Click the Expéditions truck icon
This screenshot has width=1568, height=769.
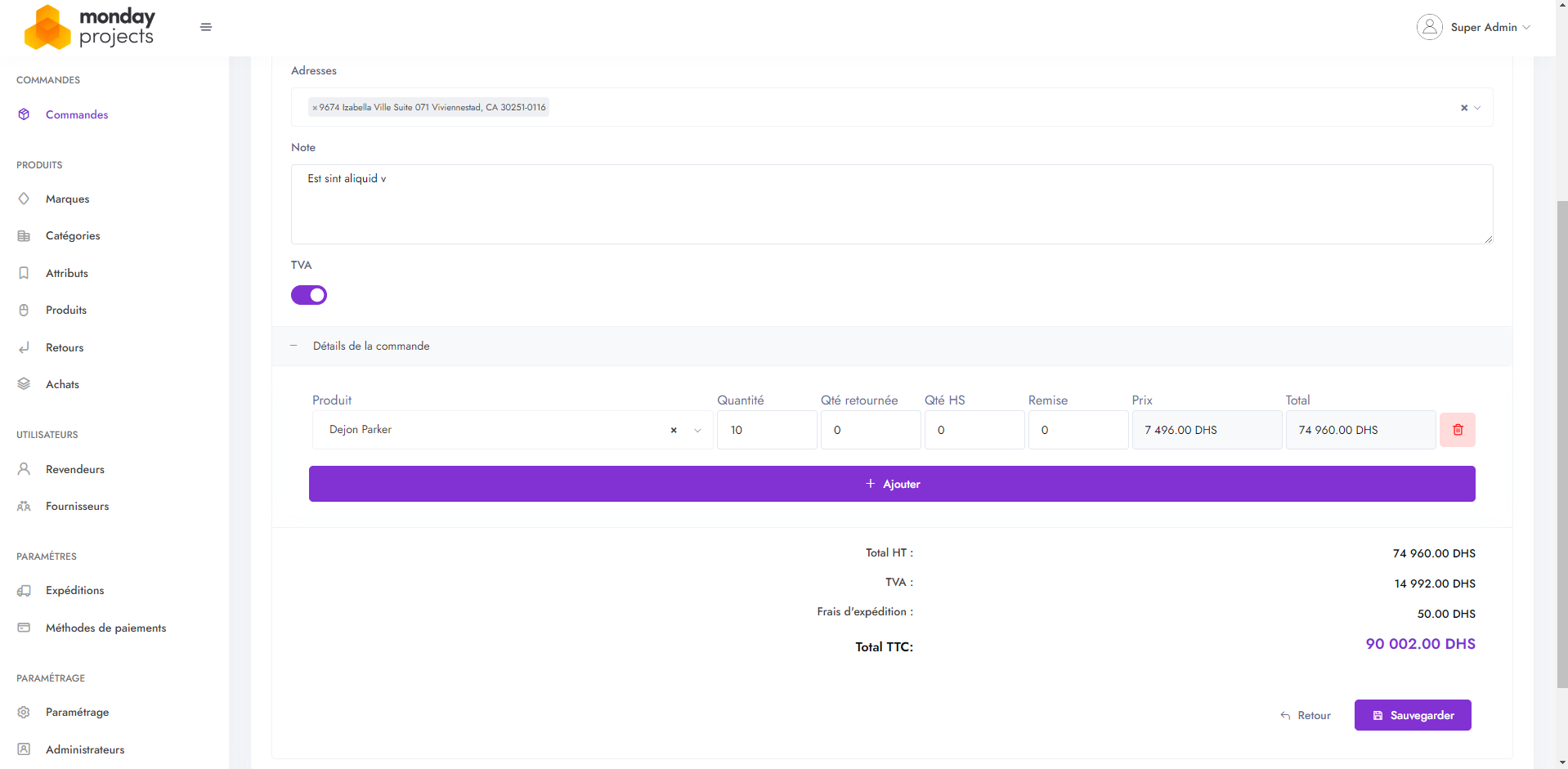[24, 590]
